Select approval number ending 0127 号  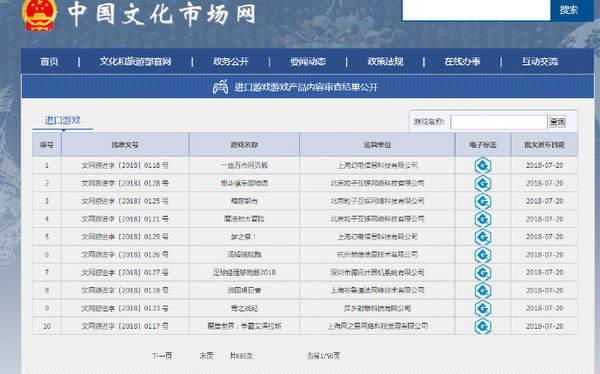125,273
